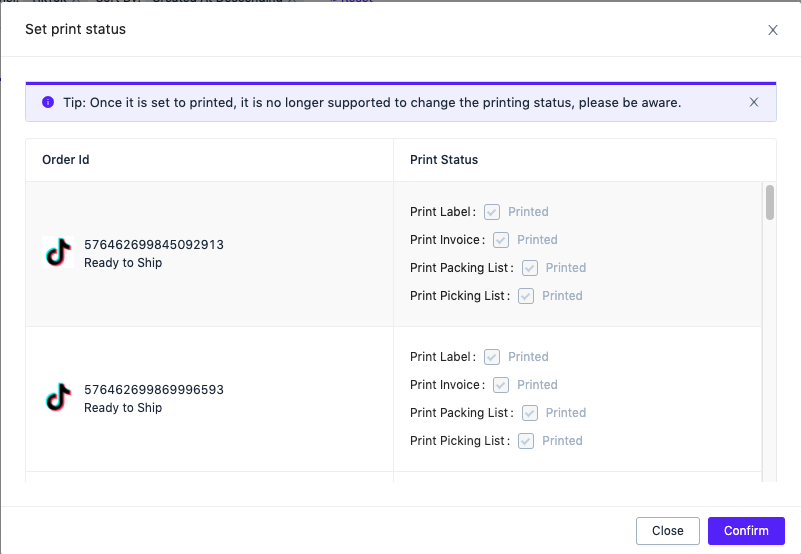Click the purple info icon in the tip
This screenshot has width=801, height=554.
pos(48,102)
